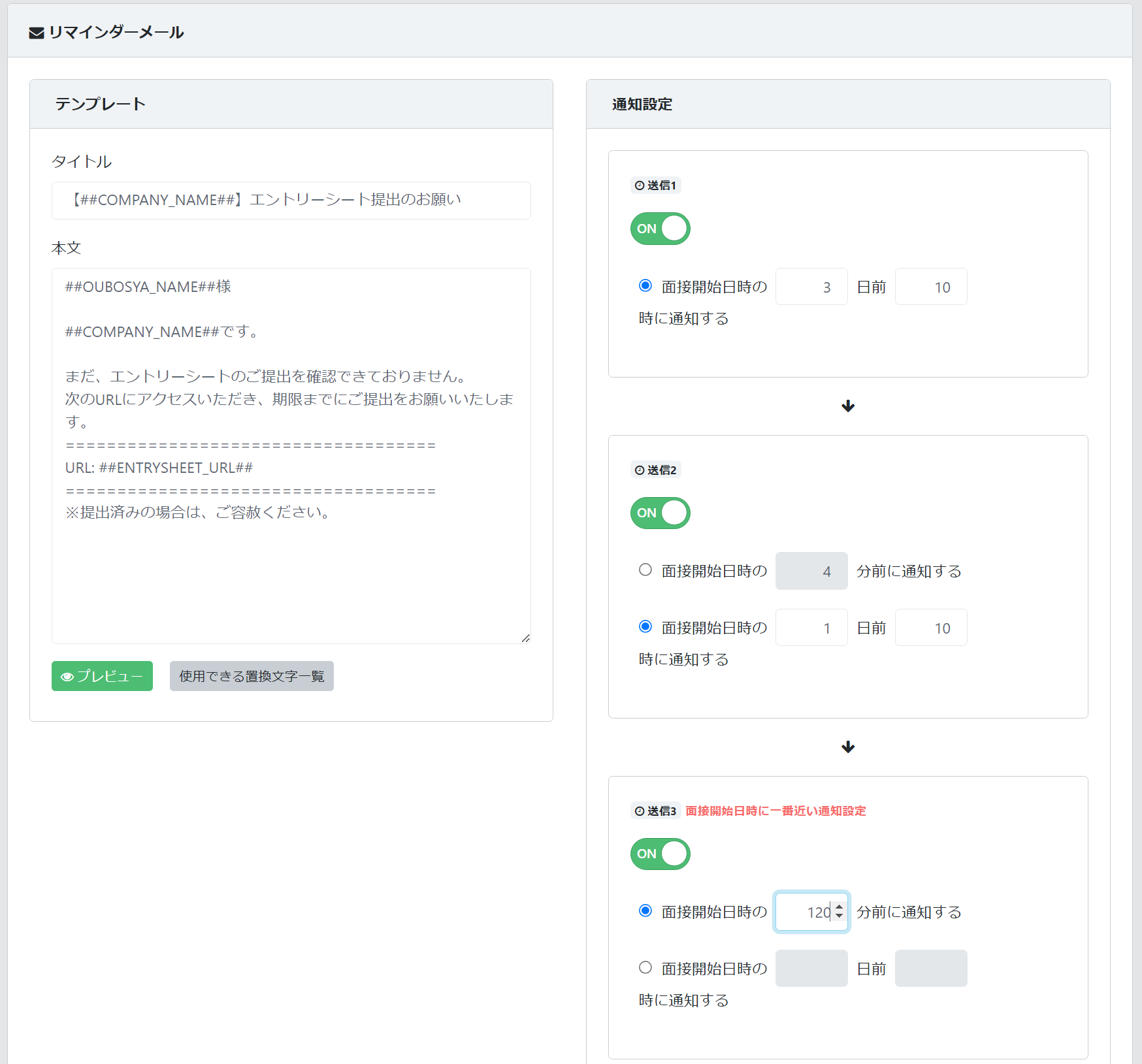
Task: Click the eye icon in プレビュー button
Action: tap(67, 677)
